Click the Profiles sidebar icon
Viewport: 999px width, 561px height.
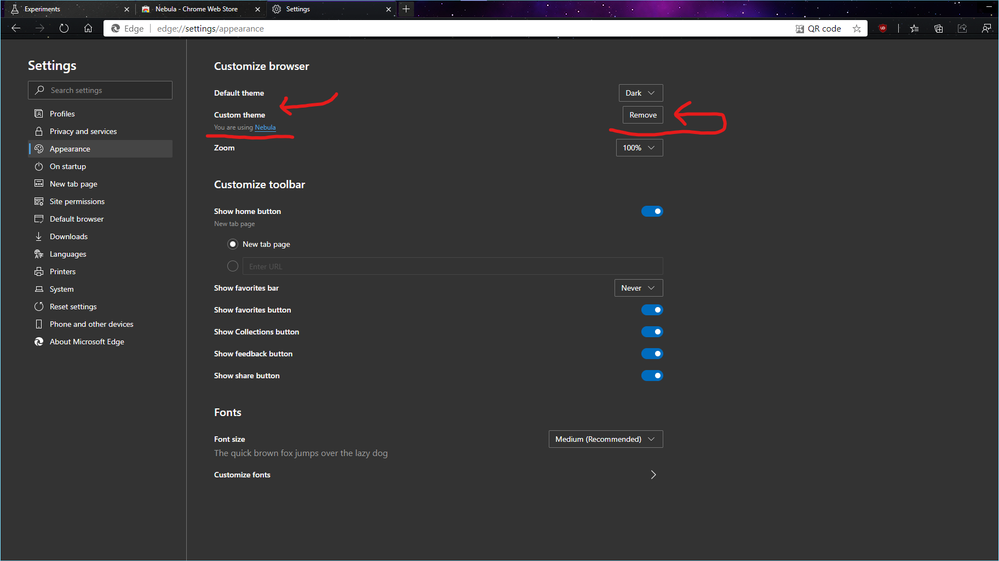click(x=39, y=113)
